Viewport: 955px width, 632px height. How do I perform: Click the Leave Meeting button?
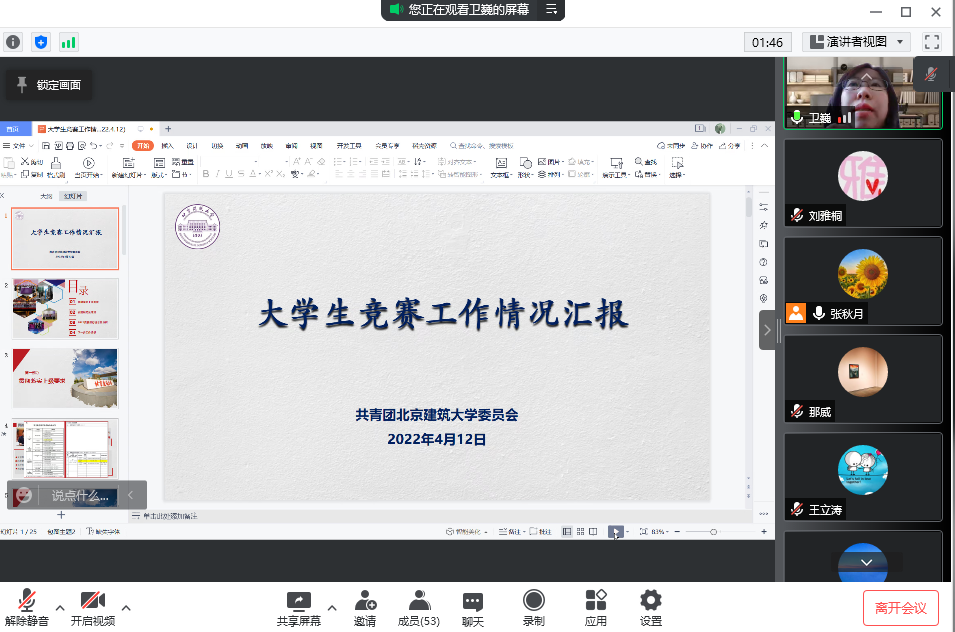(901, 607)
